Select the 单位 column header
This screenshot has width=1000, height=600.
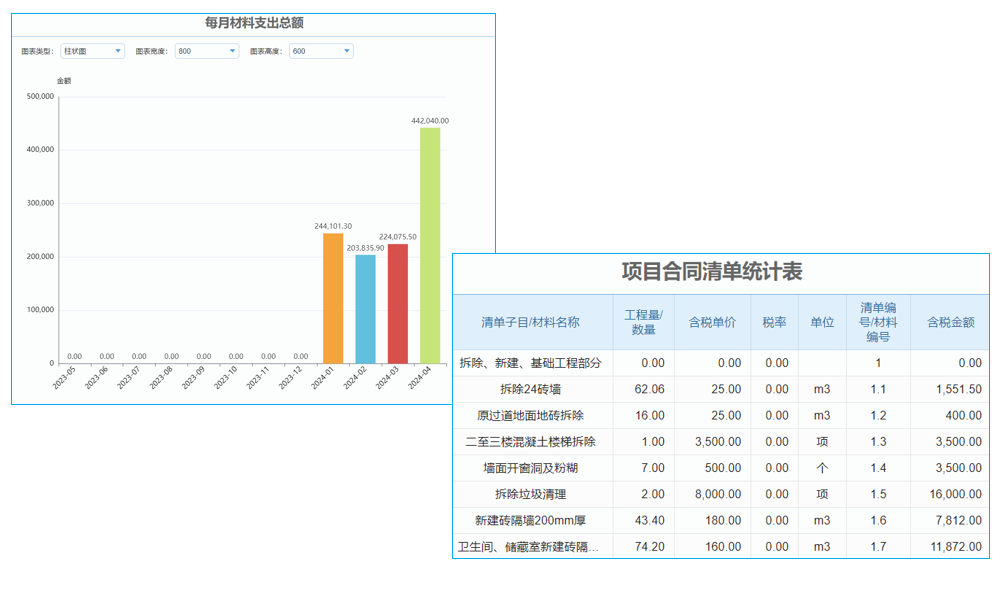(x=822, y=322)
